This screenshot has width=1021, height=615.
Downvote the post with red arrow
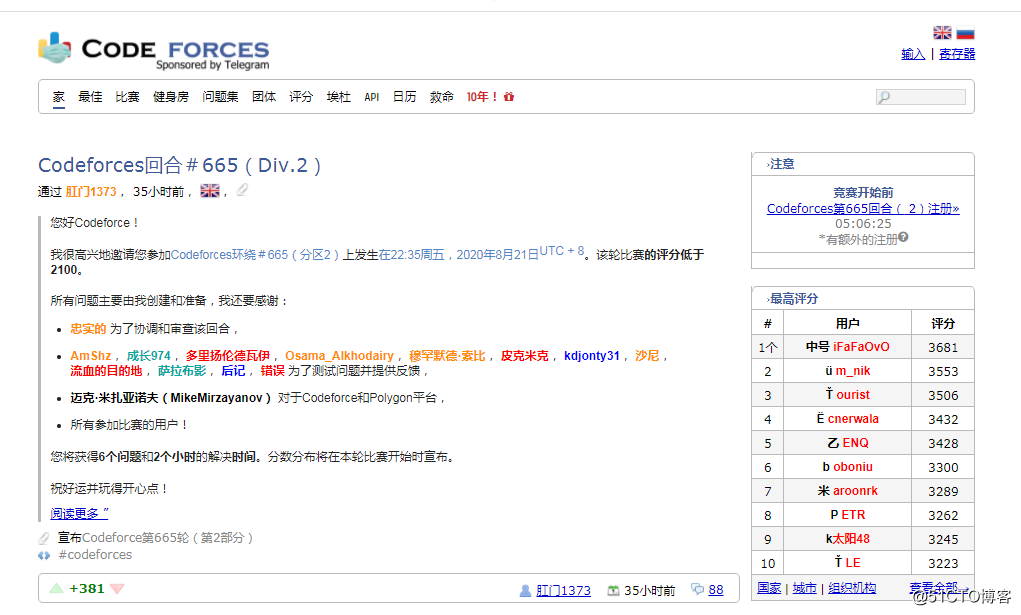tap(117, 589)
